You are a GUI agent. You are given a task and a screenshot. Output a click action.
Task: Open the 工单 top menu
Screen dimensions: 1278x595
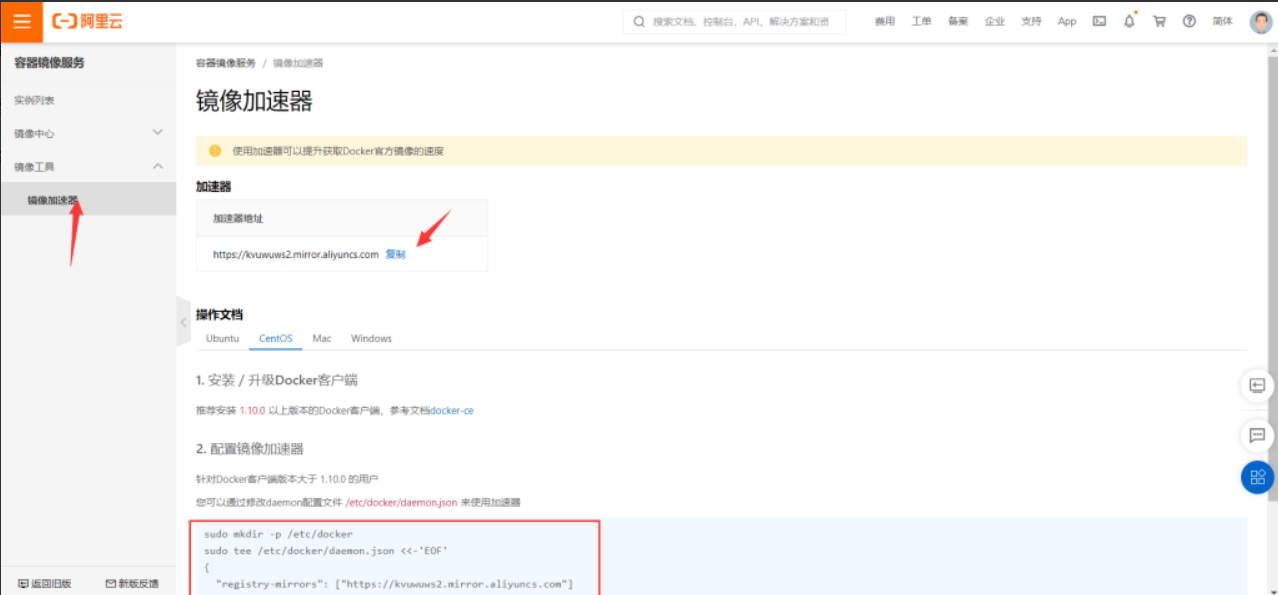921,21
